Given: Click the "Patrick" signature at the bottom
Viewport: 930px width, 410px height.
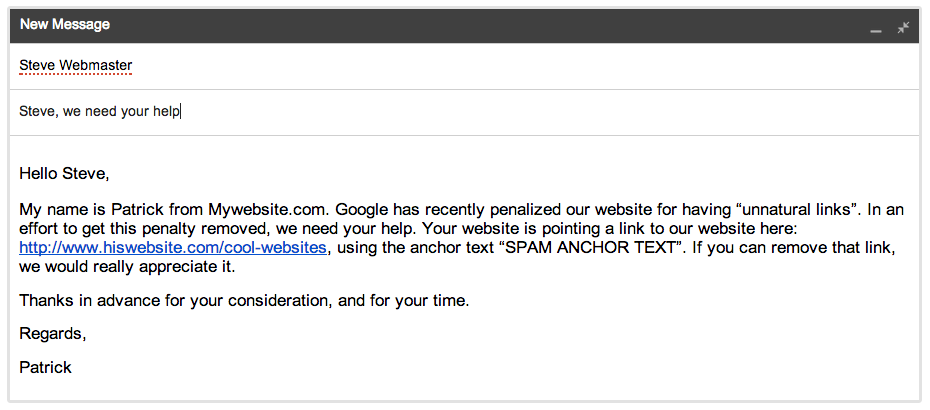Looking at the screenshot, I should [x=45, y=367].
